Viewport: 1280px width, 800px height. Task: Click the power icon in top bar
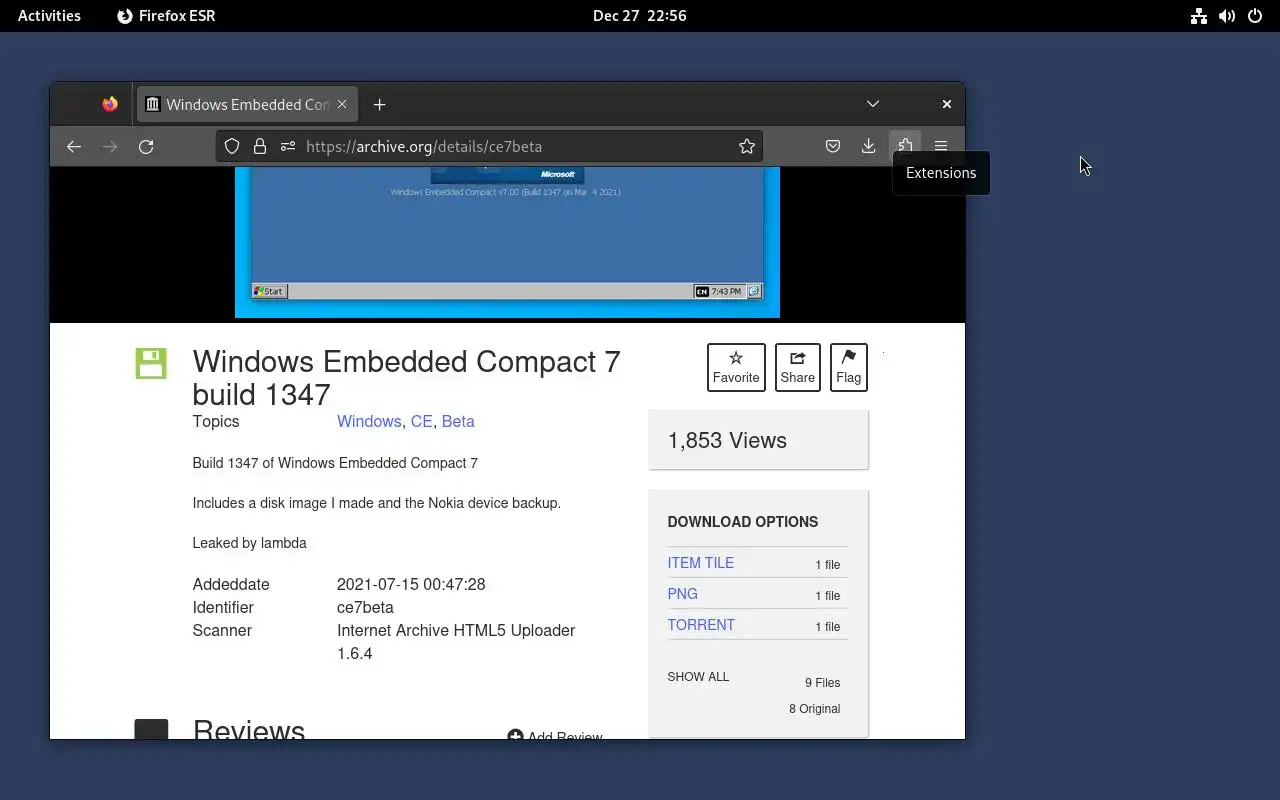tap(1255, 15)
